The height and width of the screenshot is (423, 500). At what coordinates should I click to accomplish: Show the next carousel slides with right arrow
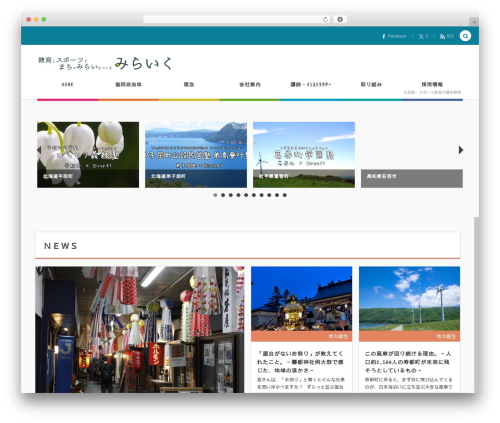point(461,150)
